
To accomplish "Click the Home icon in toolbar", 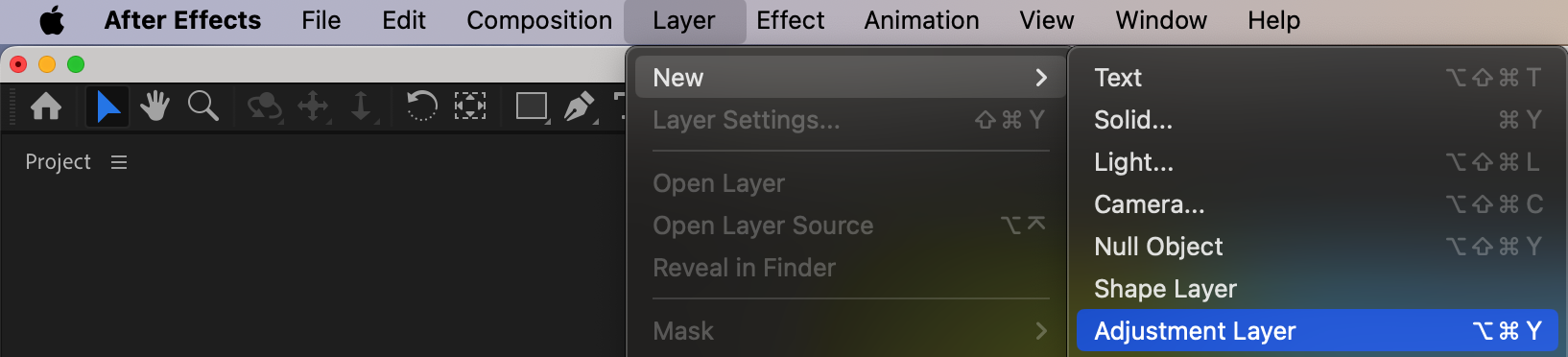I will (46, 106).
